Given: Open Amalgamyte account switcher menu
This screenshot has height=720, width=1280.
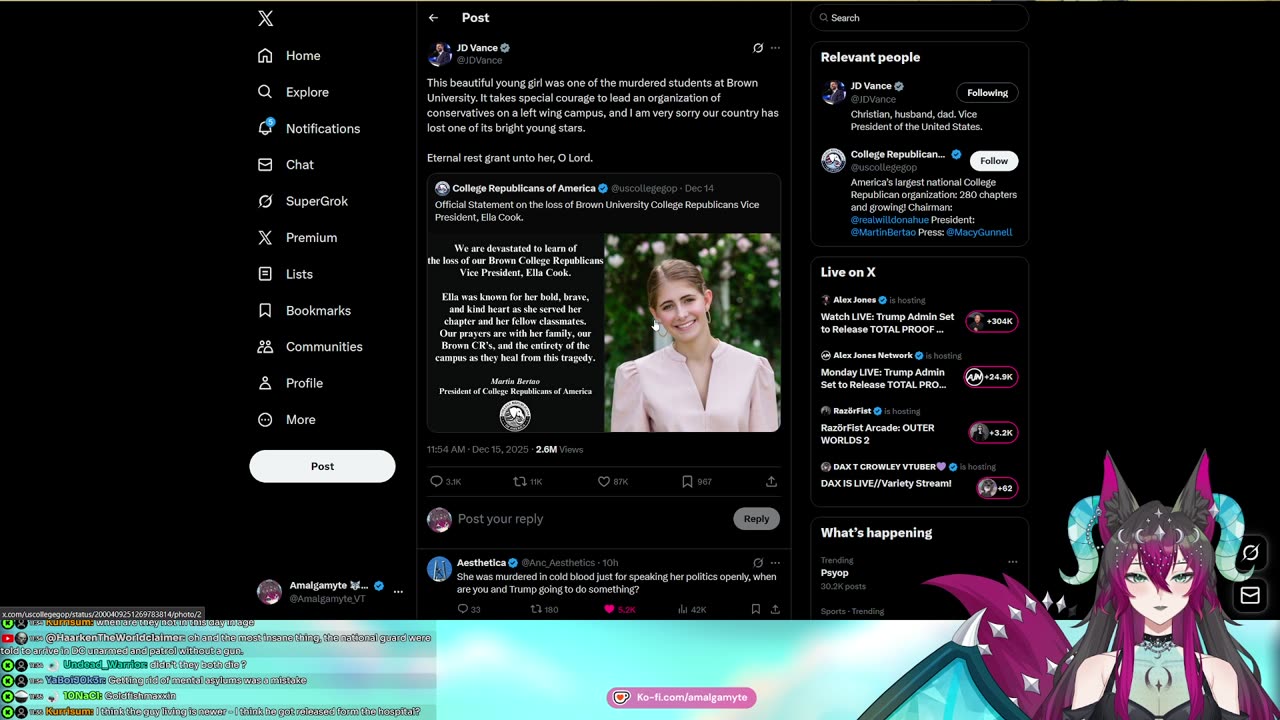Looking at the screenshot, I should 330,592.
